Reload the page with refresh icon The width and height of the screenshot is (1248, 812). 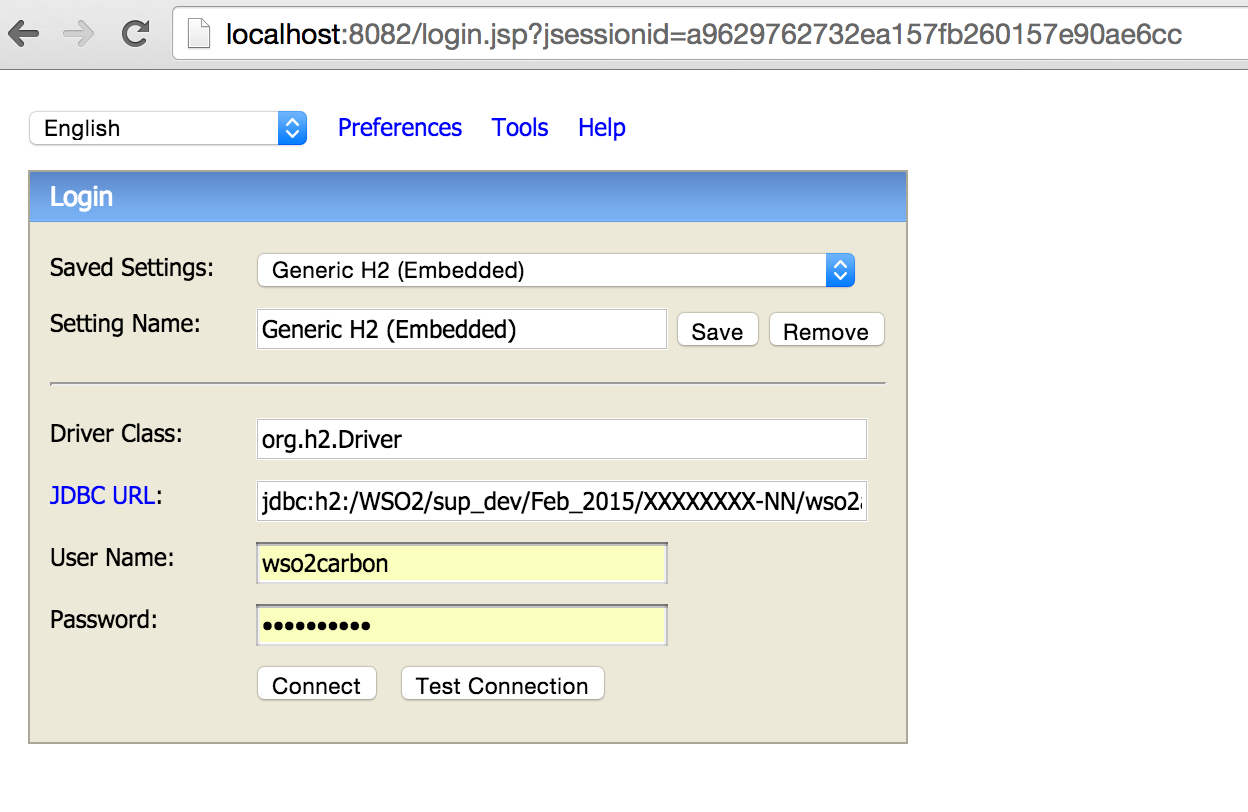click(x=135, y=34)
